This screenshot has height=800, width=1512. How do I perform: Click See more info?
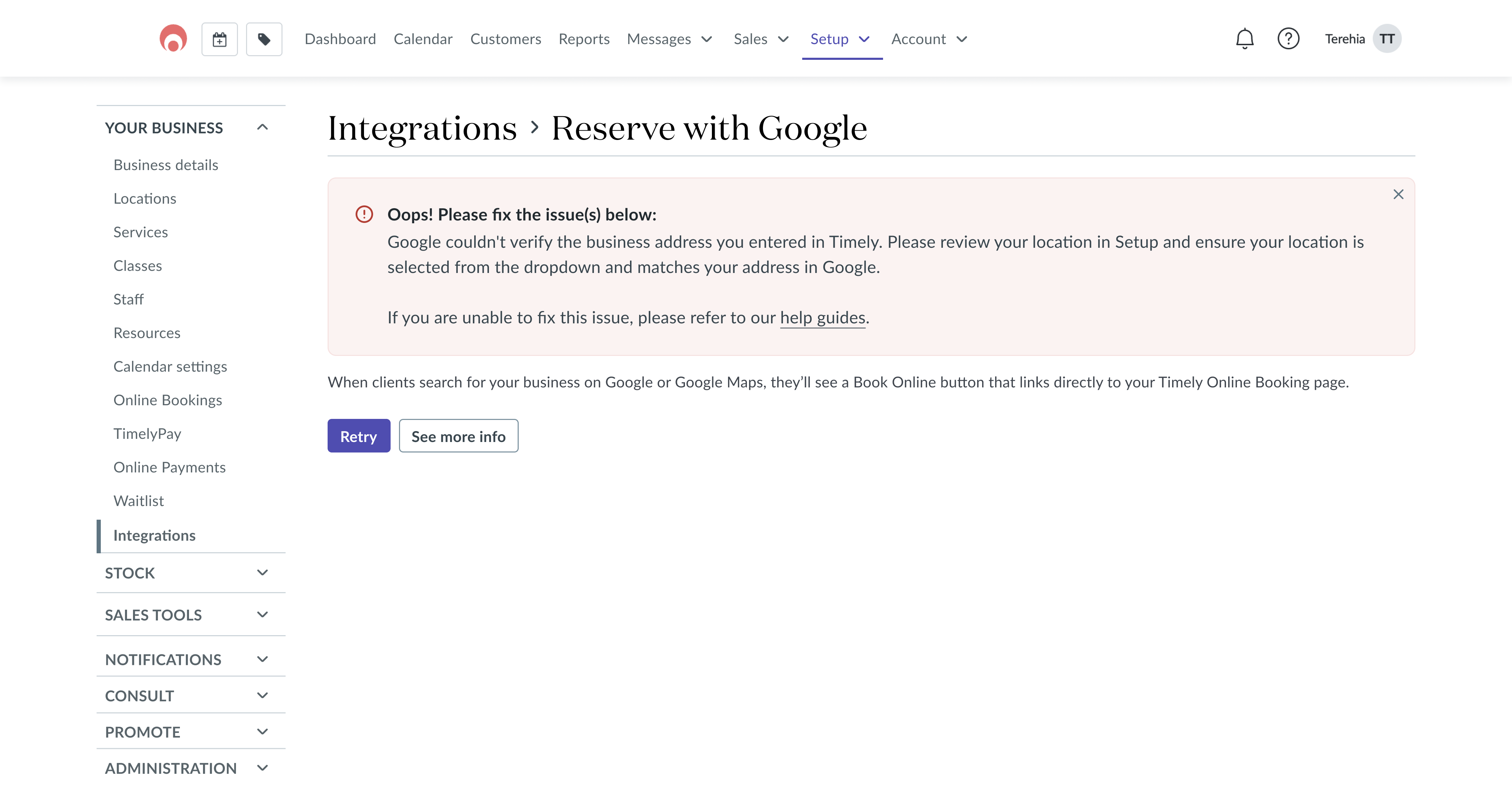coord(458,436)
